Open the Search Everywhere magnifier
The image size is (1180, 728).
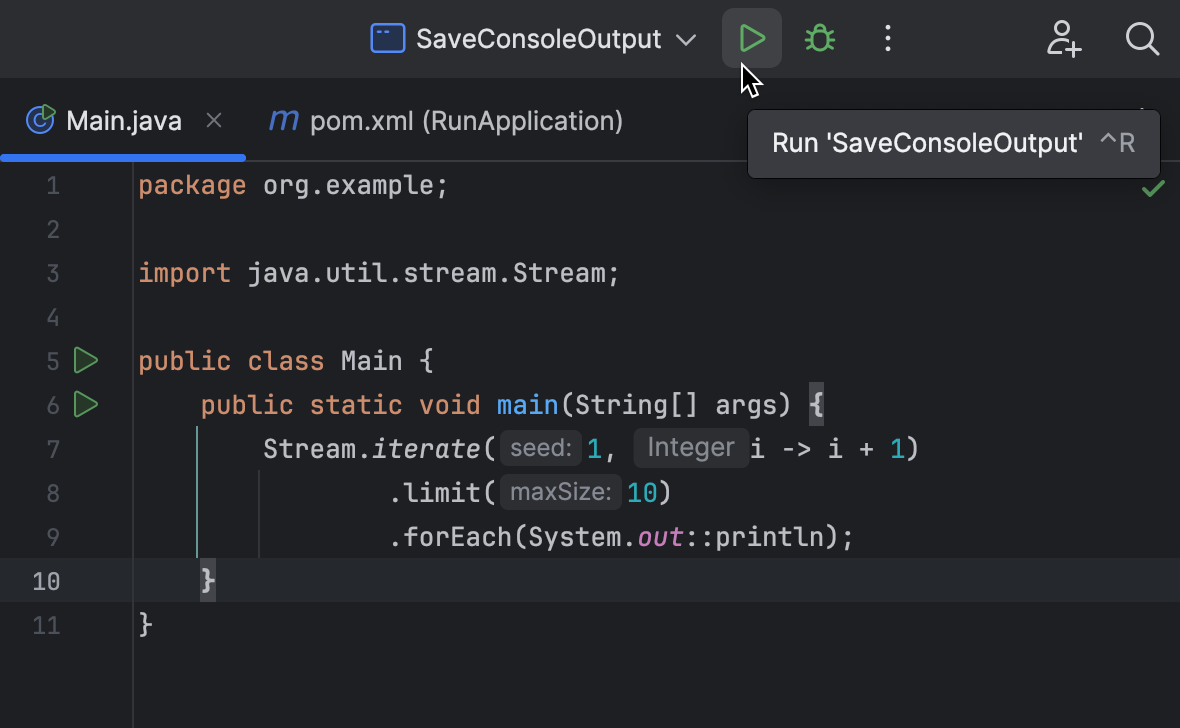(x=1142, y=38)
